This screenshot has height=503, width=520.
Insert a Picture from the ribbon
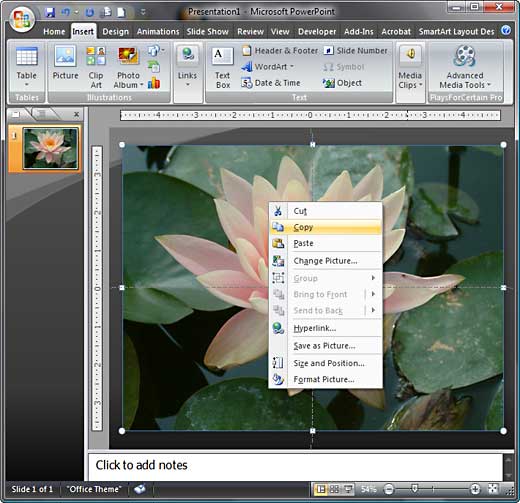tap(65, 67)
